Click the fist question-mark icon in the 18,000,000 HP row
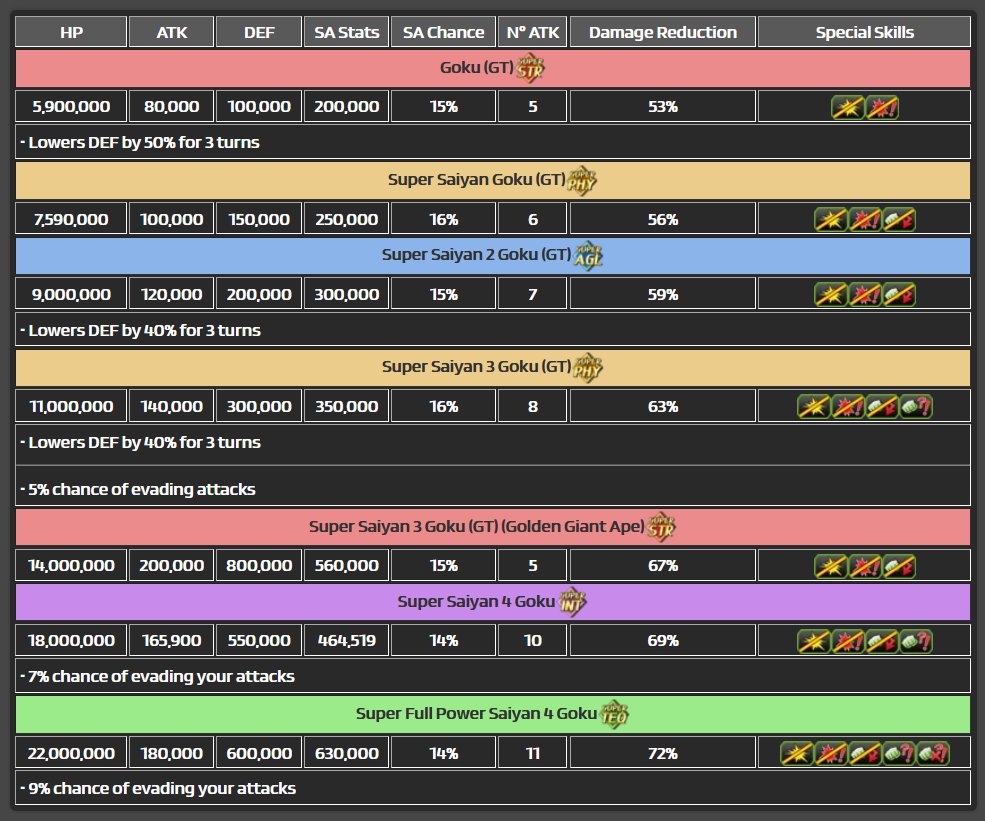 pyautogui.click(x=916, y=641)
